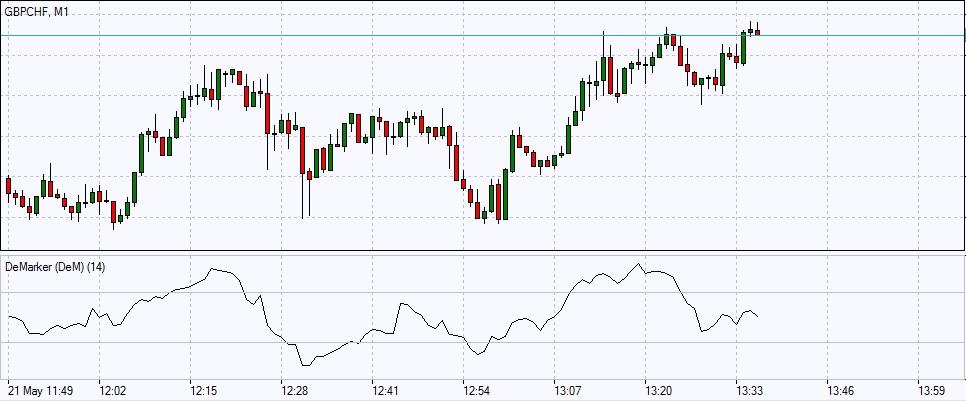Image resolution: width=966 pixels, height=402 pixels.
Task: Select the 12:15 time axis label
Action: click(x=203, y=391)
